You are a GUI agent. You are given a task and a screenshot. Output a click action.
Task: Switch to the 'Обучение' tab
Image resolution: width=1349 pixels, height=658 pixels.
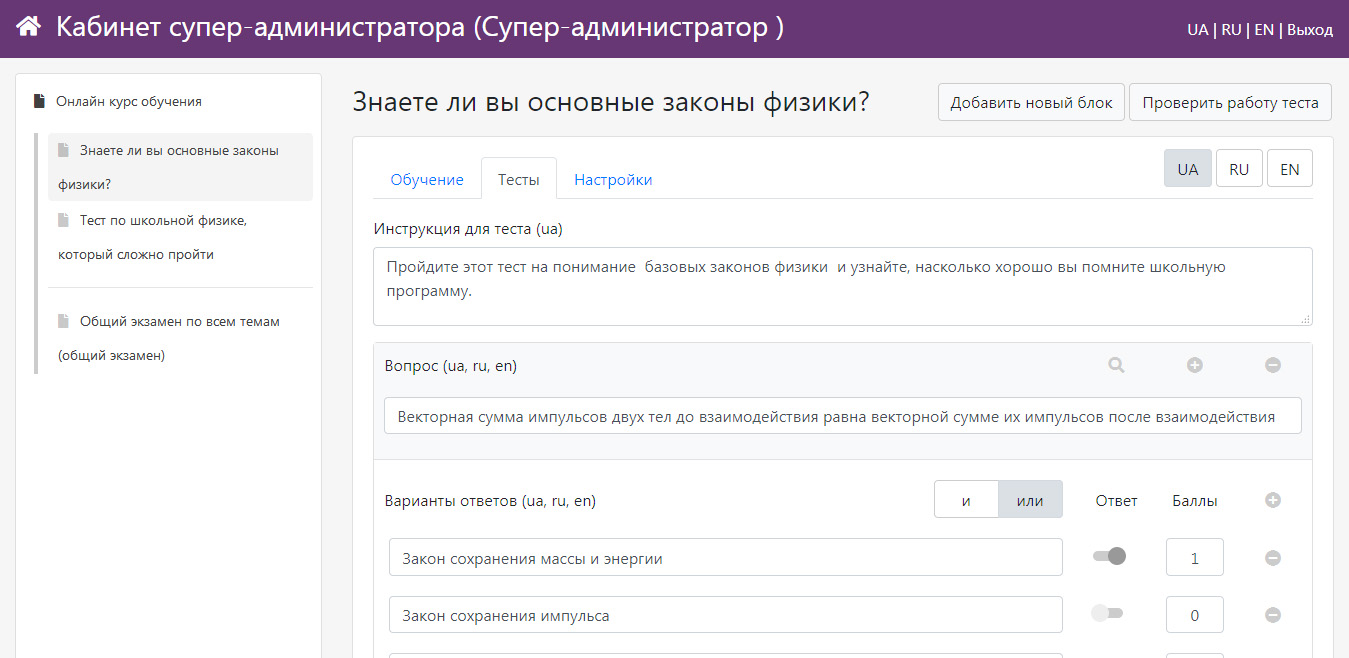pos(427,180)
